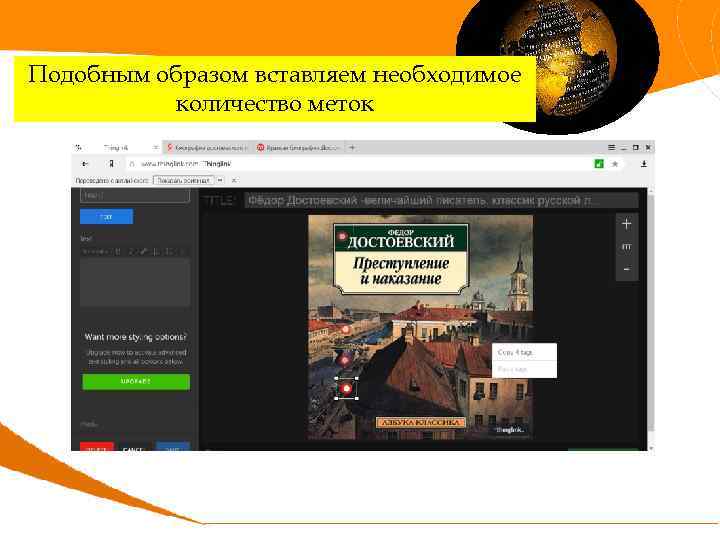Screen dimensions: 720x540
Task: Click the Cancel button in tag editor
Action: 133,447
